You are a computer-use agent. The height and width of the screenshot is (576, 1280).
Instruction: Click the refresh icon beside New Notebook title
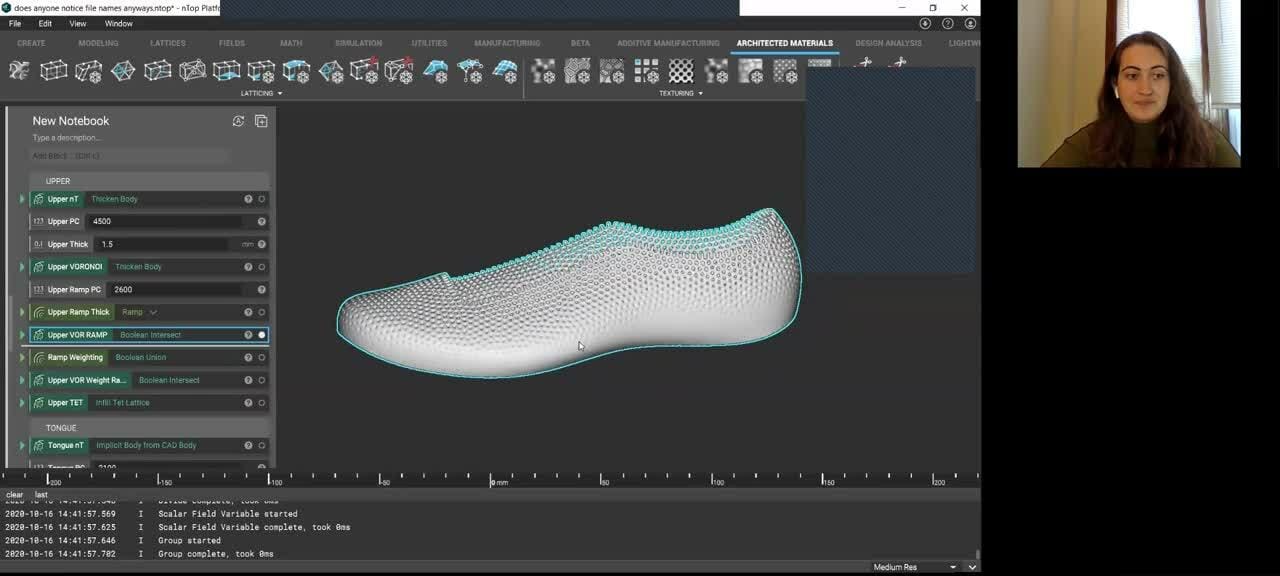tap(238, 121)
